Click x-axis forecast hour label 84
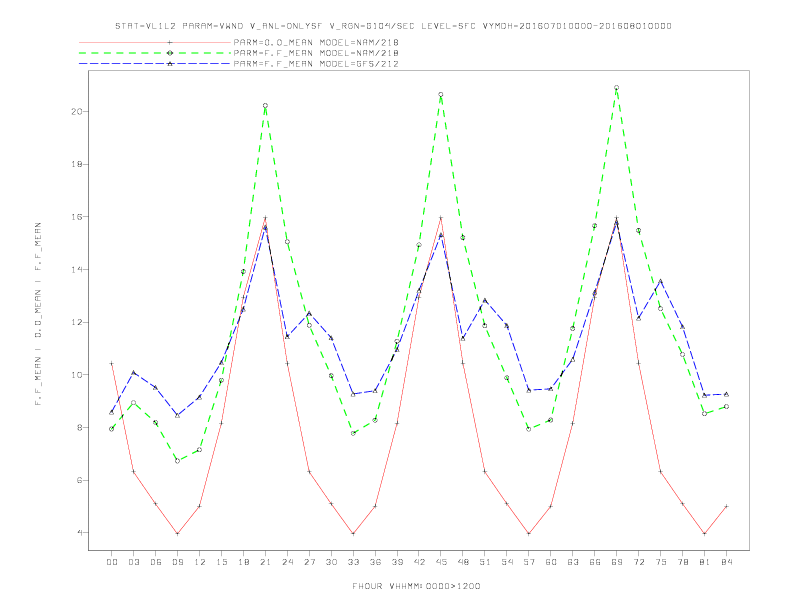 [727, 562]
